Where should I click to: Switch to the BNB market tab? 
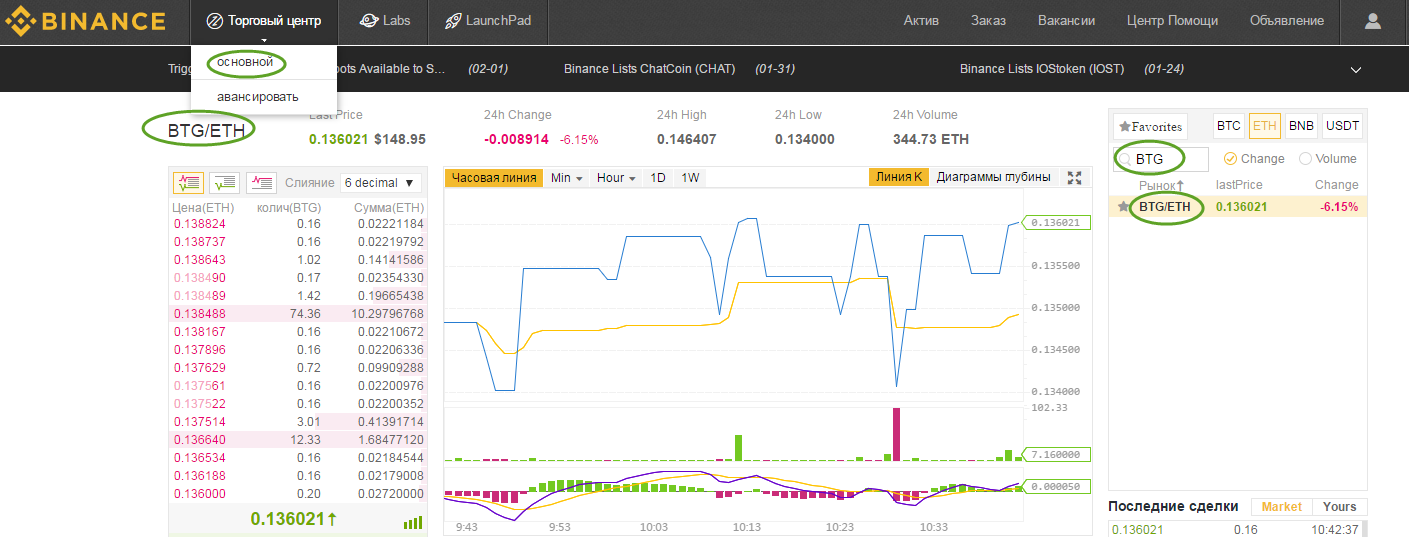point(1301,126)
